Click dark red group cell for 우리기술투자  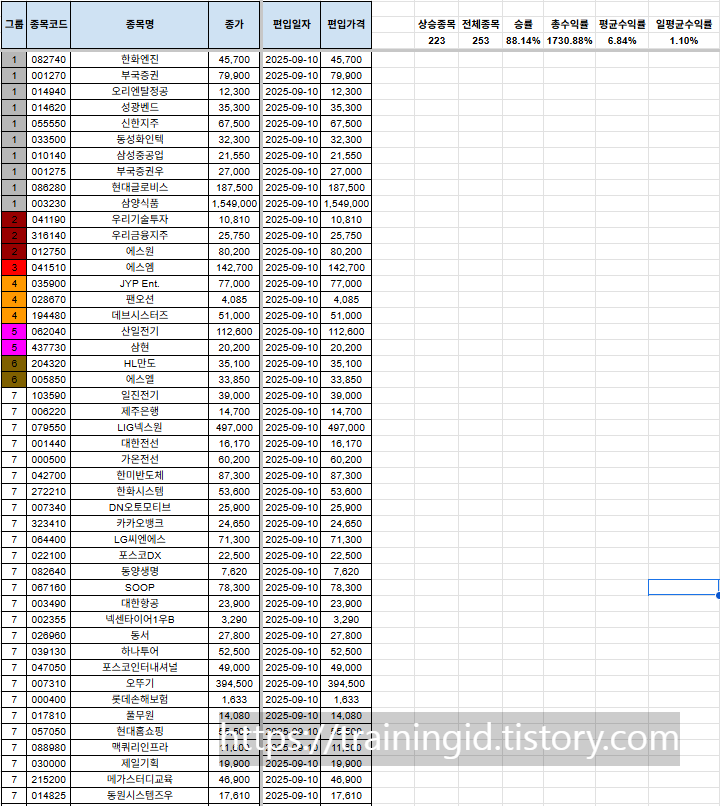(x=14, y=219)
